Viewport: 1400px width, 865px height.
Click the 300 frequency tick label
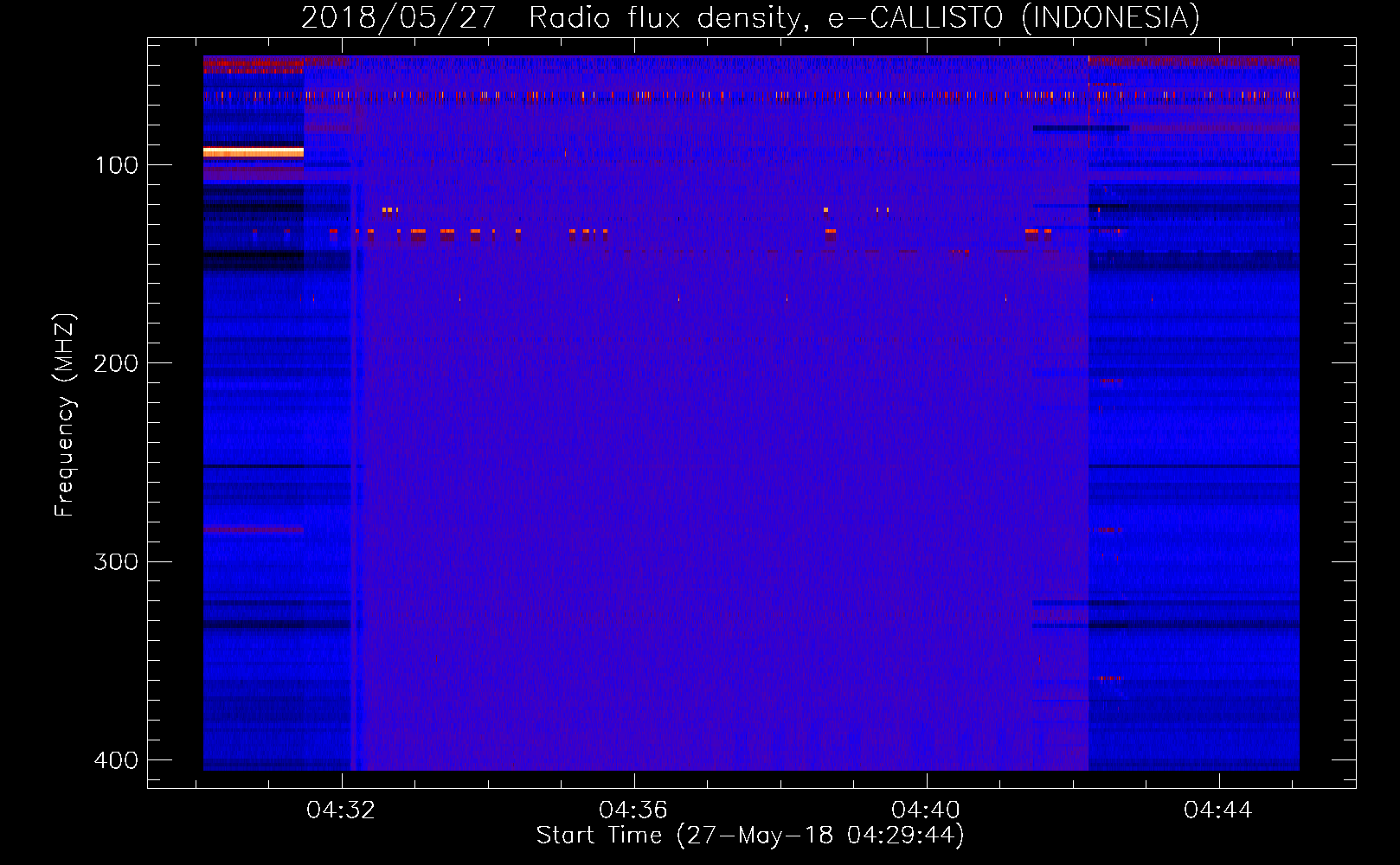pos(116,562)
